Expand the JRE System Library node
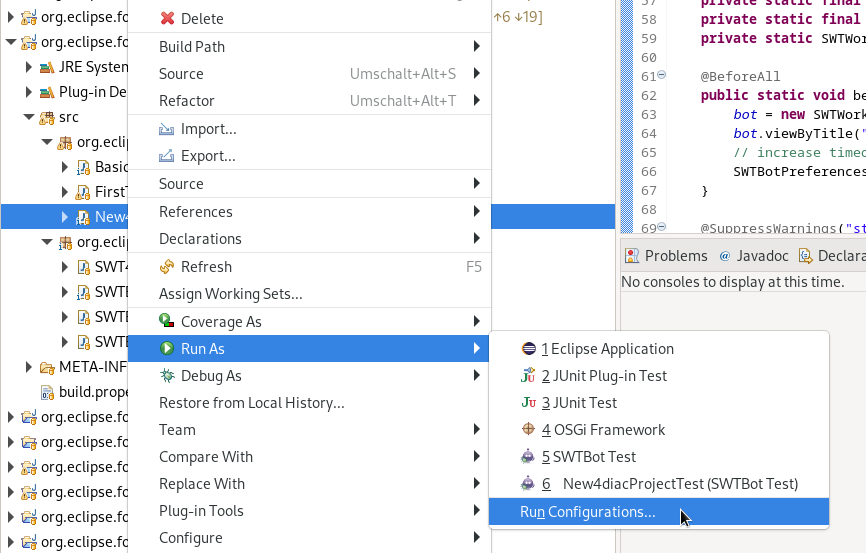Image resolution: width=866 pixels, height=553 pixels. point(29,67)
